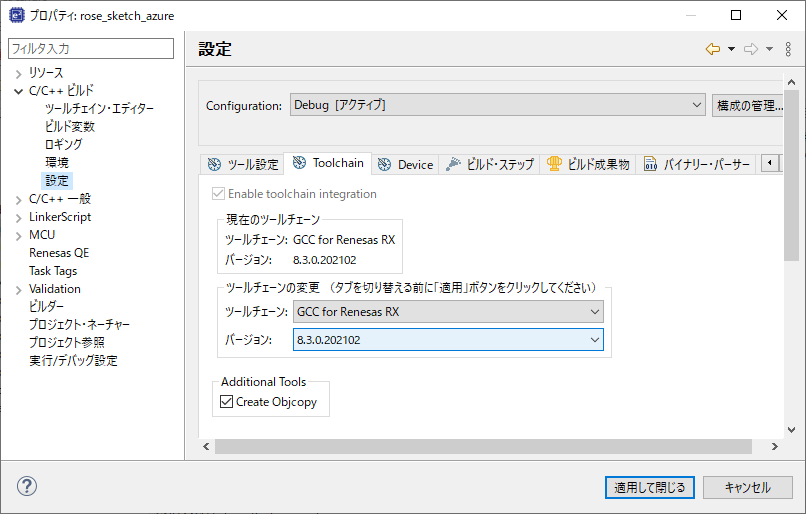Image resolution: width=806 pixels, height=514 pixels.
Task: Select Task Tags in the tree
Action: click(x=53, y=271)
